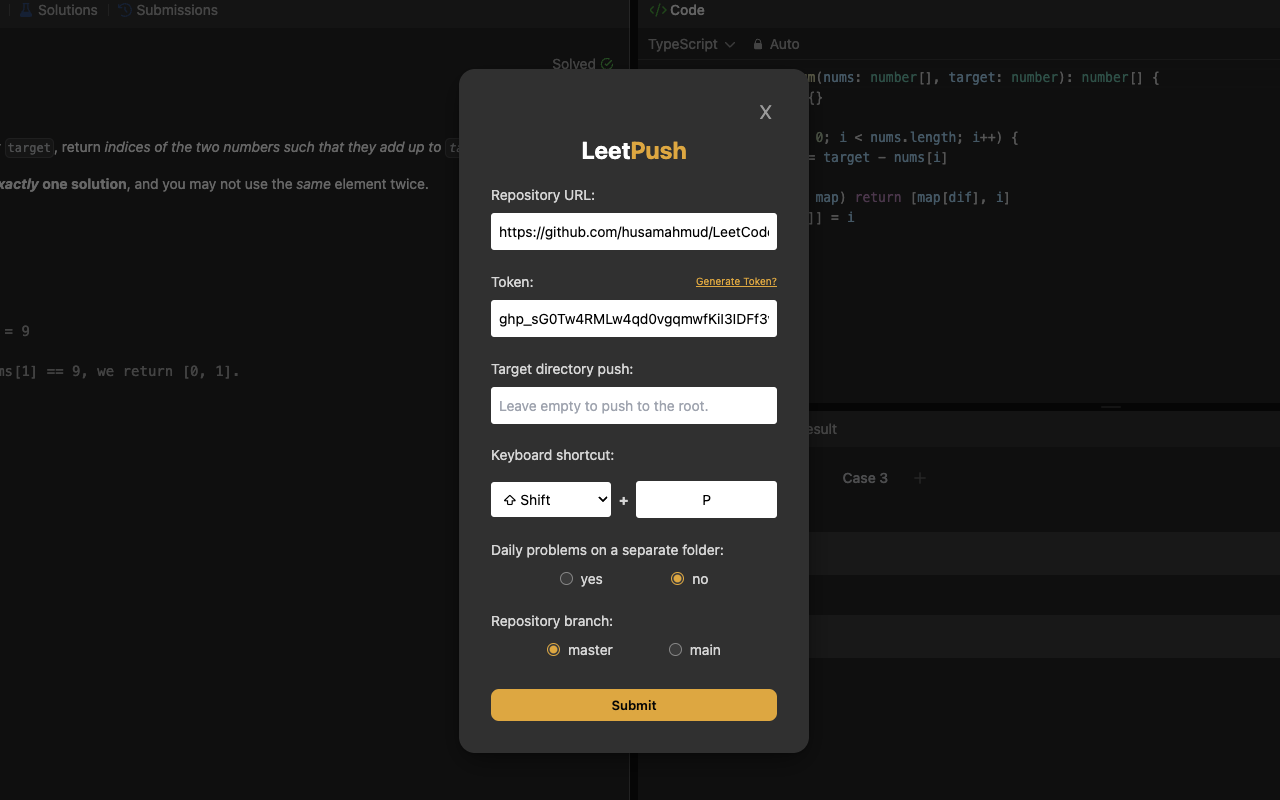The width and height of the screenshot is (1280, 800).
Task: Open the Generate Token link
Action: click(x=736, y=281)
